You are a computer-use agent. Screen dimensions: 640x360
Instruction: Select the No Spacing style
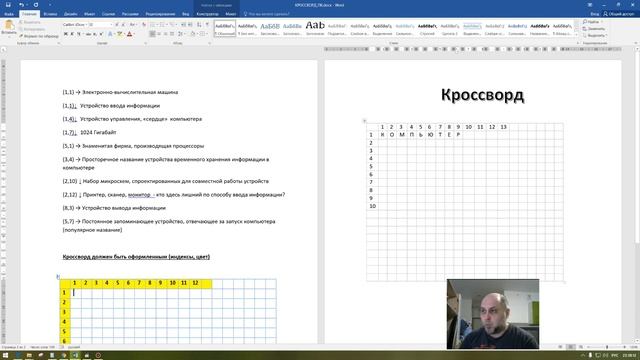tap(247, 28)
